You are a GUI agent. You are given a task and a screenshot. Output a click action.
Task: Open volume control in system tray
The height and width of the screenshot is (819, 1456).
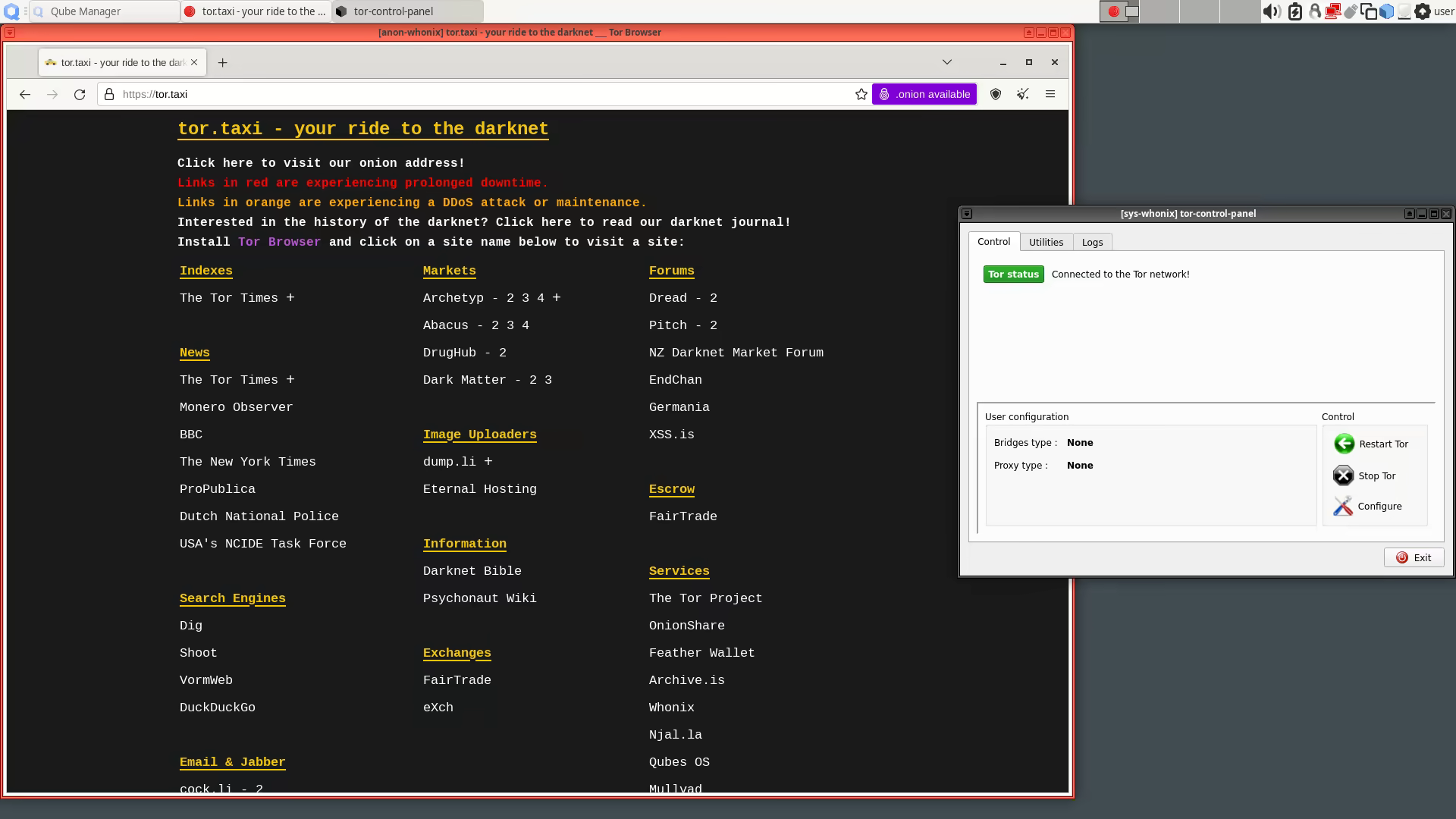(x=1271, y=11)
